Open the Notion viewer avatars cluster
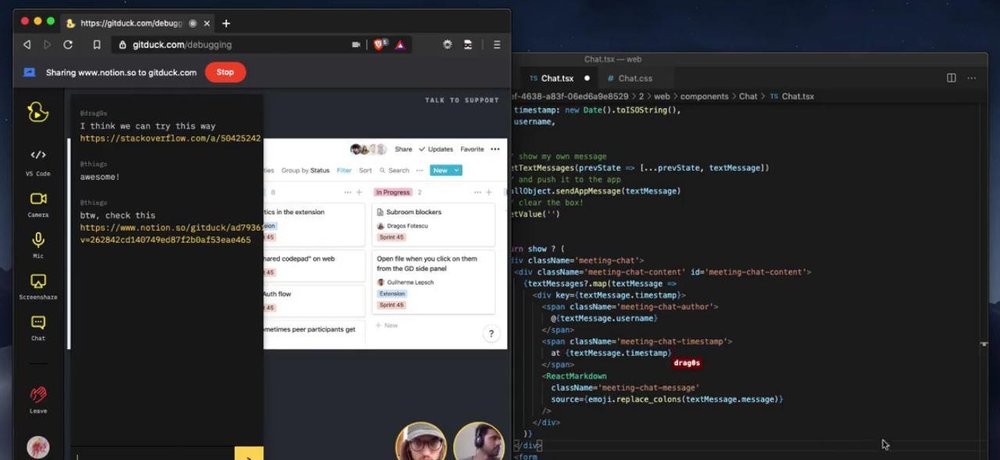The image size is (1000, 460). click(369, 149)
